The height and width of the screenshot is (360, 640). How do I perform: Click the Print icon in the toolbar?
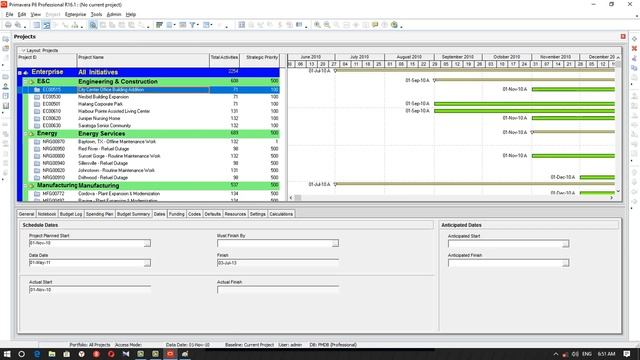tap(8, 25)
